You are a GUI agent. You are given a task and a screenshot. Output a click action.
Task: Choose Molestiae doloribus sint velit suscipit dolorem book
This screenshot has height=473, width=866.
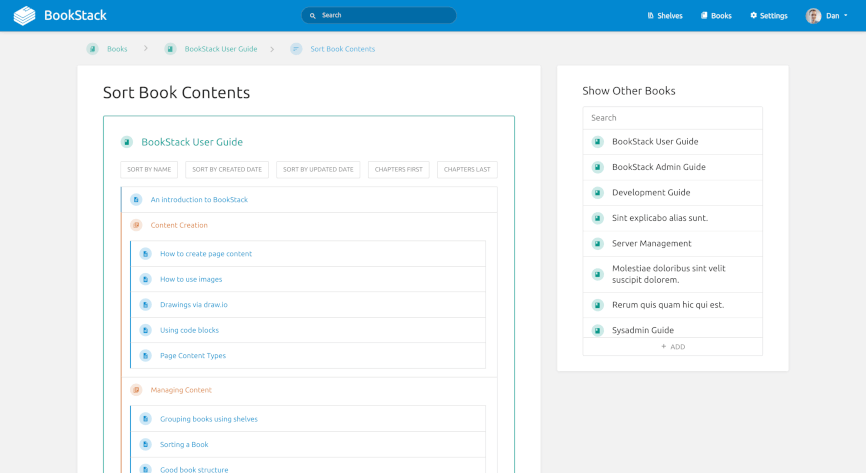pos(672,275)
